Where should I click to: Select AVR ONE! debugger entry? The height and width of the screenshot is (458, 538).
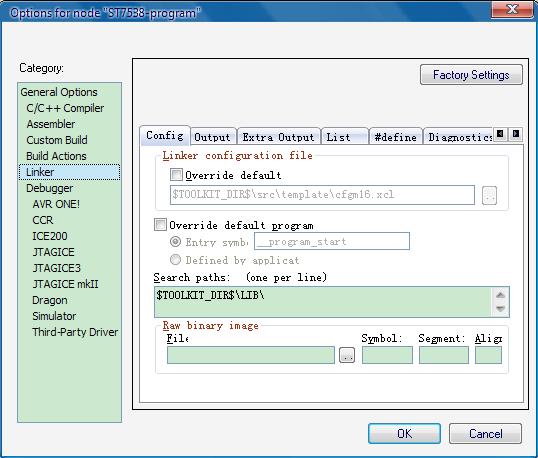[x=56, y=204]
